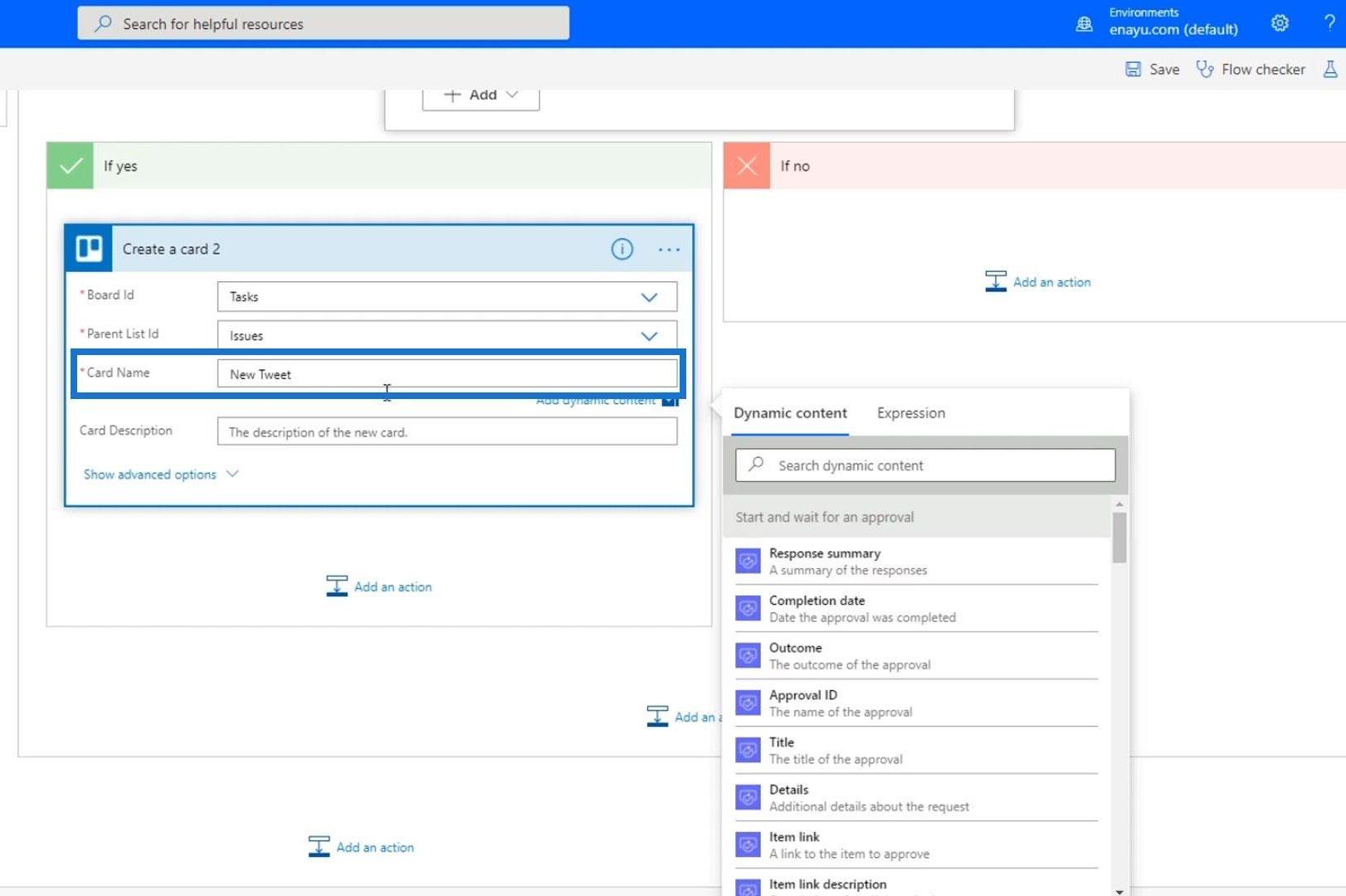The image size is (1346, 896).
Task: Click the approval icon beside Item link
Action: [748, 845]
